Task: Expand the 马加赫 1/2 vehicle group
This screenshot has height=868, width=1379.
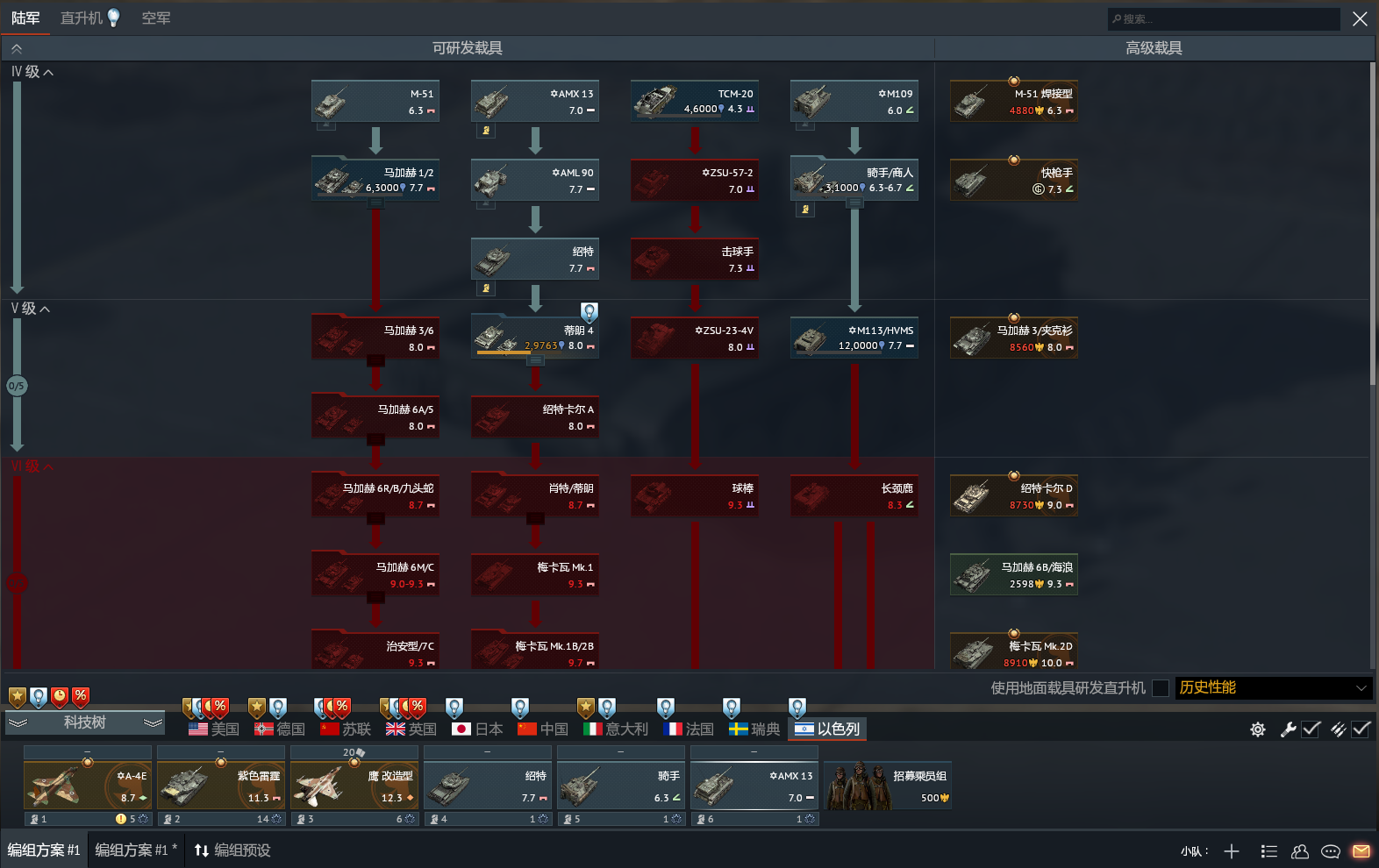Action: (375, 203)
